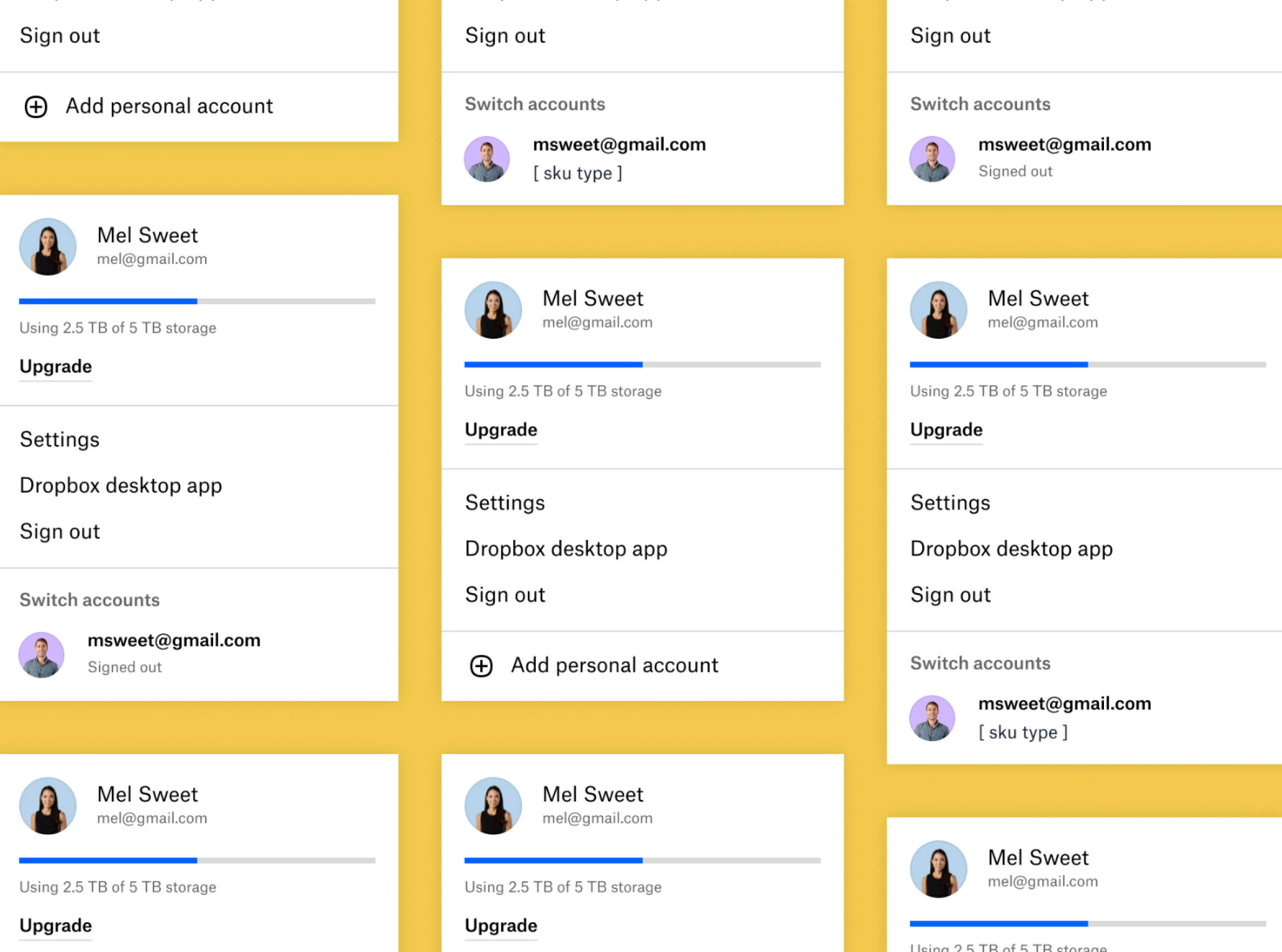Screen dimensions: 1282x952
Task: Click storage usage bar in middle-left card
Action: (197, 301)
